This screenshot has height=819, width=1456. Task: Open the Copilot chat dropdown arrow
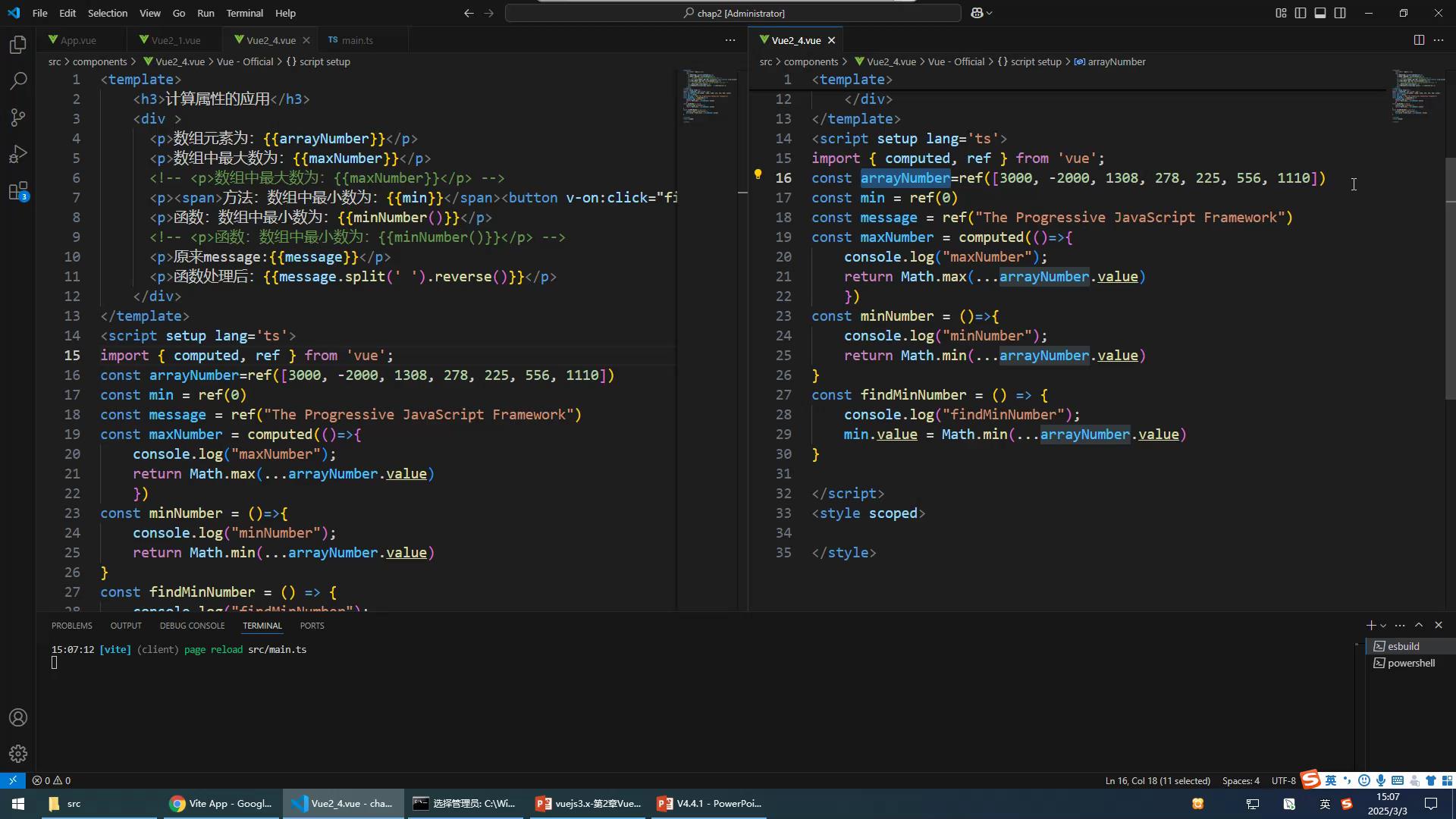[990, 13]
